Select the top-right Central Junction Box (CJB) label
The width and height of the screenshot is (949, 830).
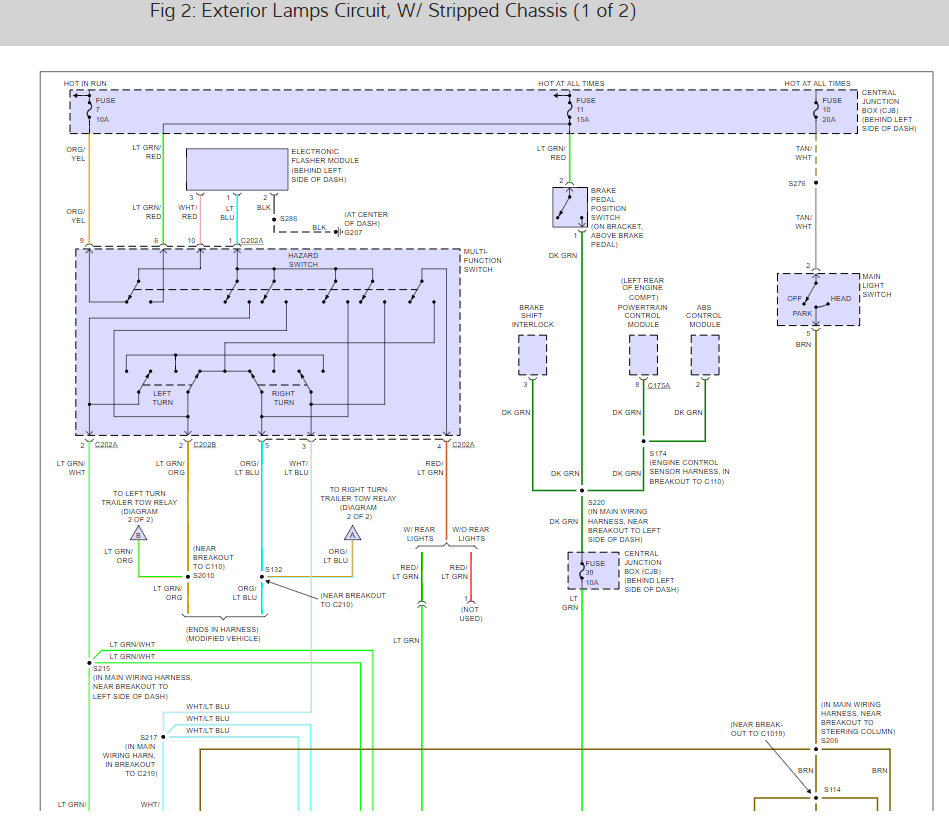888,111
